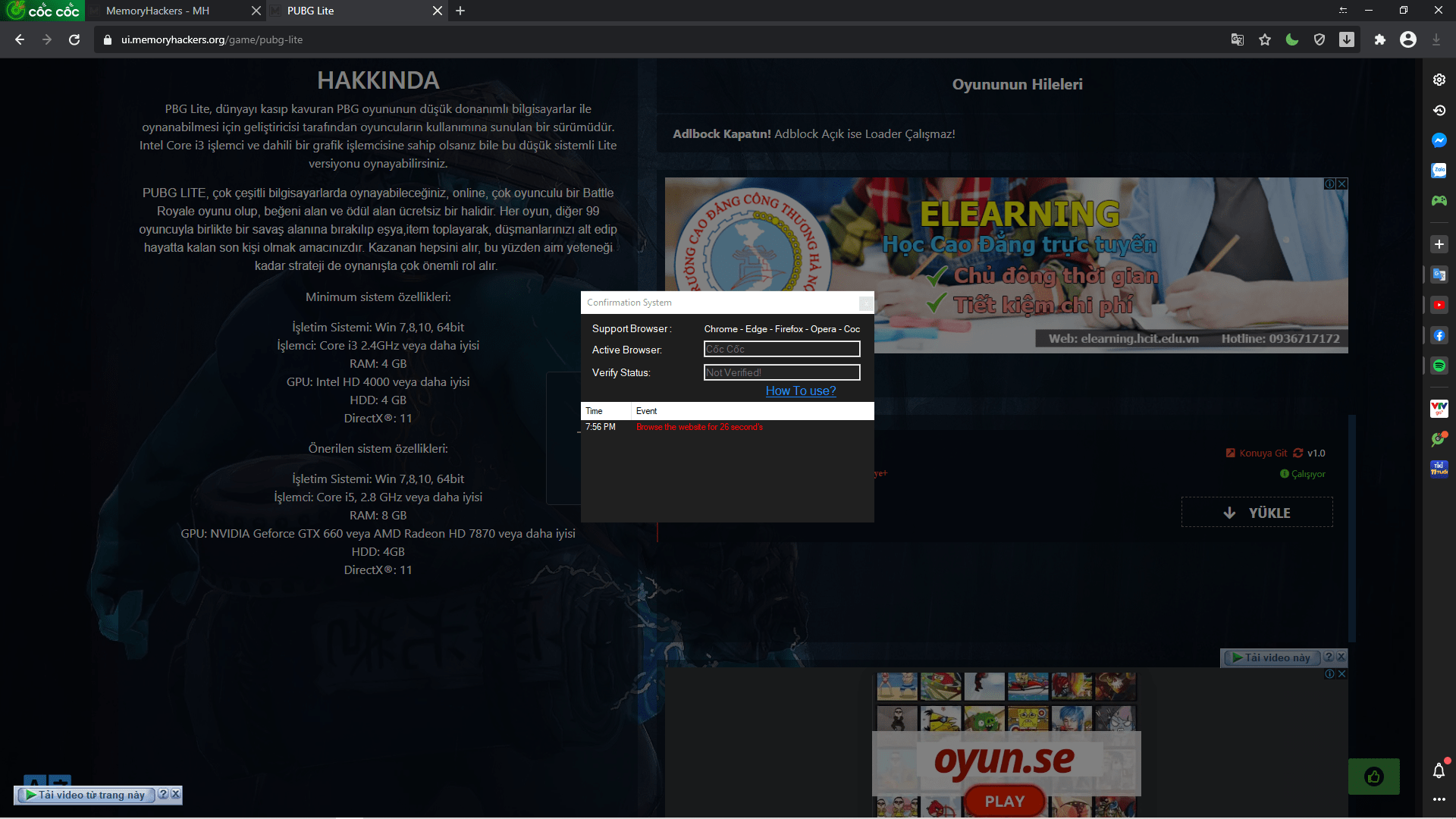Open the ad-block shield icon

coord(1319,40)
